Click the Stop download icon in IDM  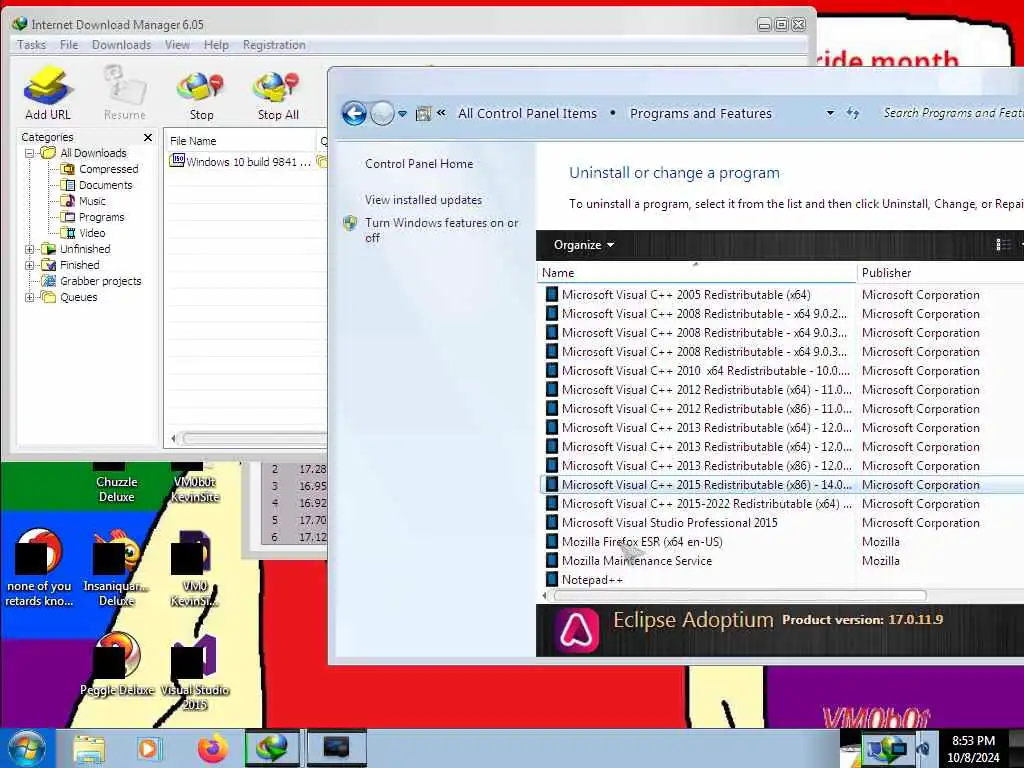point(200,88)
